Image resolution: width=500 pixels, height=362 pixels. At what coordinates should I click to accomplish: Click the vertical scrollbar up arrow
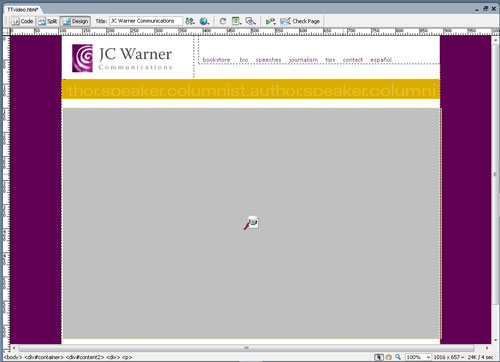pyautogui.click(x=495, y=39)
